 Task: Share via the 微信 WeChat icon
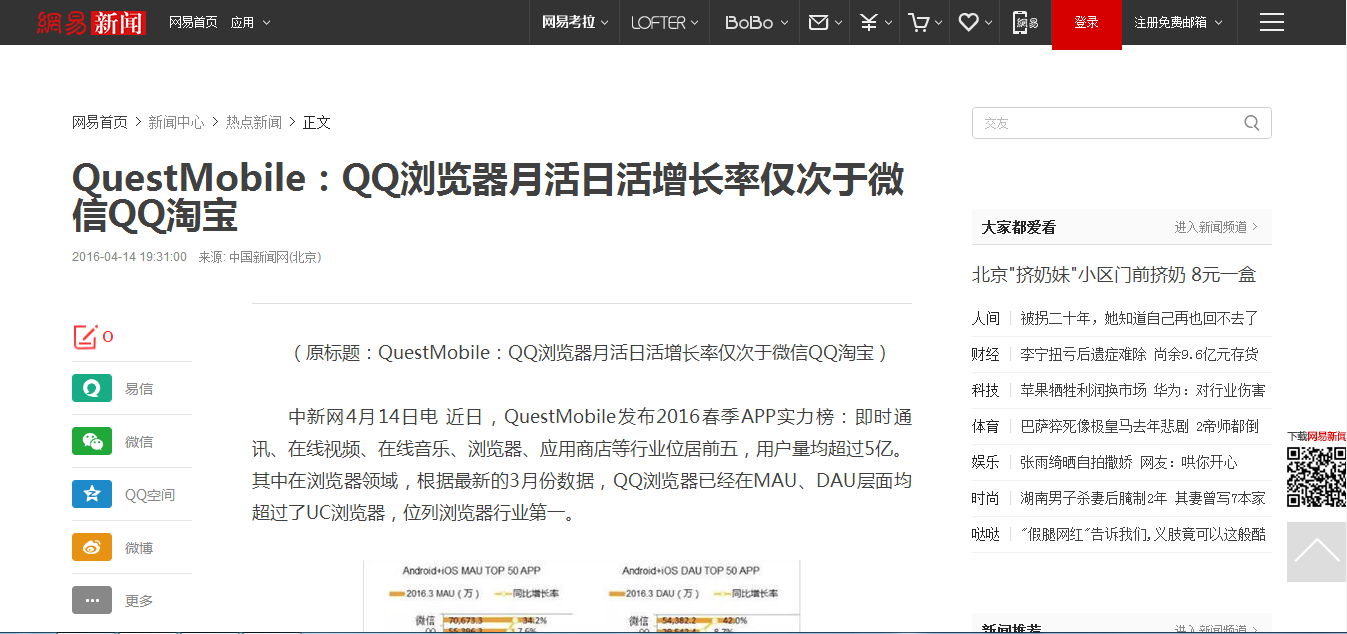(x=92, y=441)
